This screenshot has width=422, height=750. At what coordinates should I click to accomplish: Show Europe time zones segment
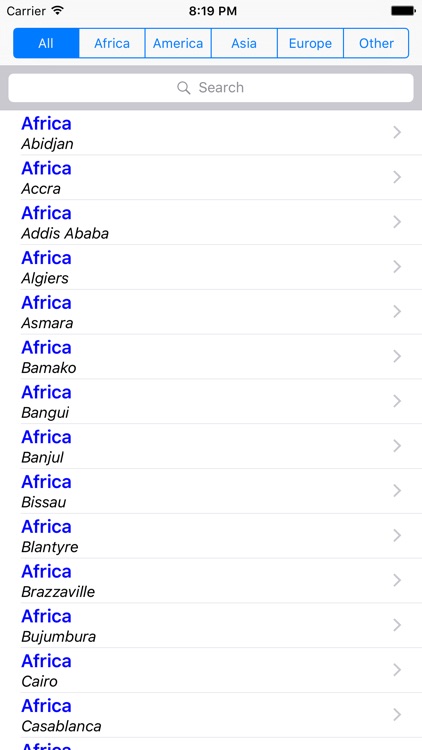pos(310,43)
